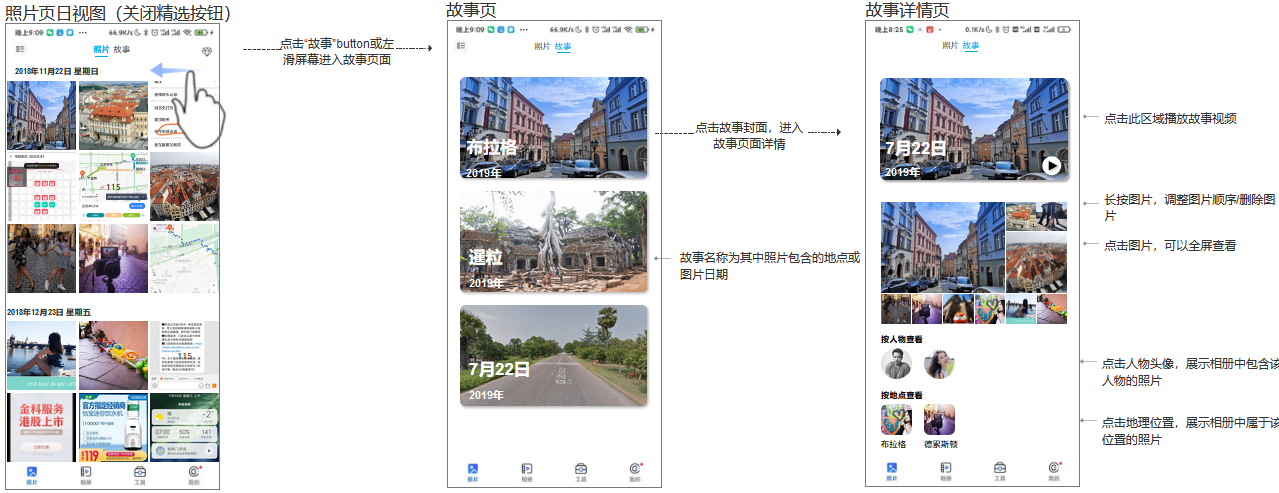Viewport: 1279px width, 493px height.
Task: Open the 德累斯顿 location thumbnail
Action: coord(939,419)
